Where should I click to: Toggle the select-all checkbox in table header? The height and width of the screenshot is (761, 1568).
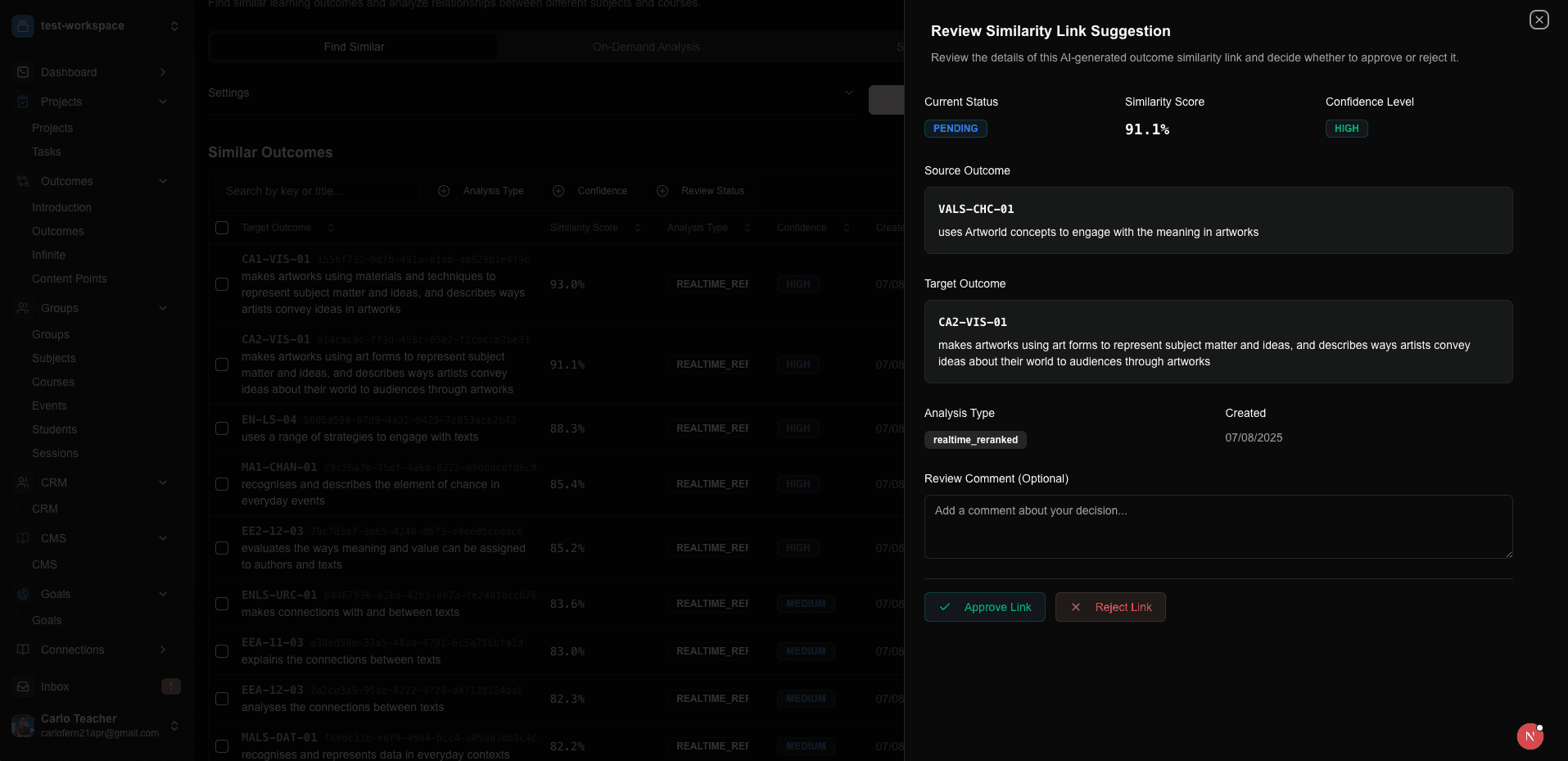(222, 228)
